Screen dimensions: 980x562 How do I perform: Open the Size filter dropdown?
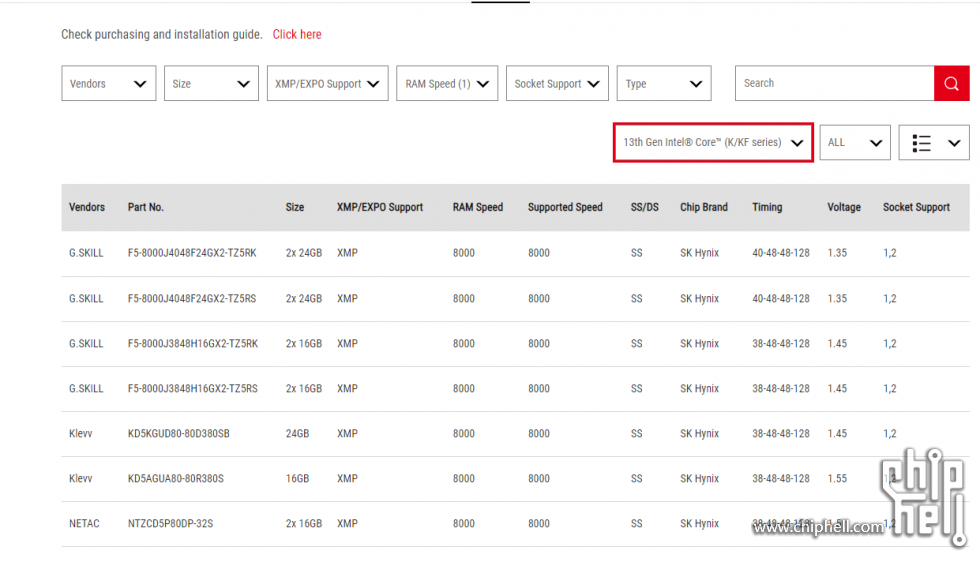[211, 83]
